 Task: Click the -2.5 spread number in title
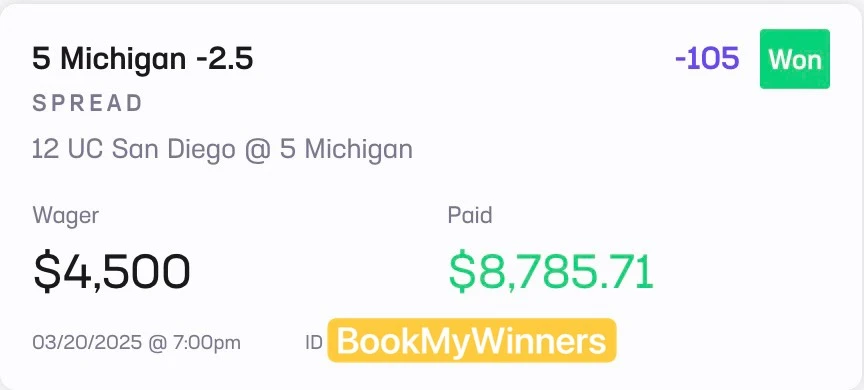(224, 59)
